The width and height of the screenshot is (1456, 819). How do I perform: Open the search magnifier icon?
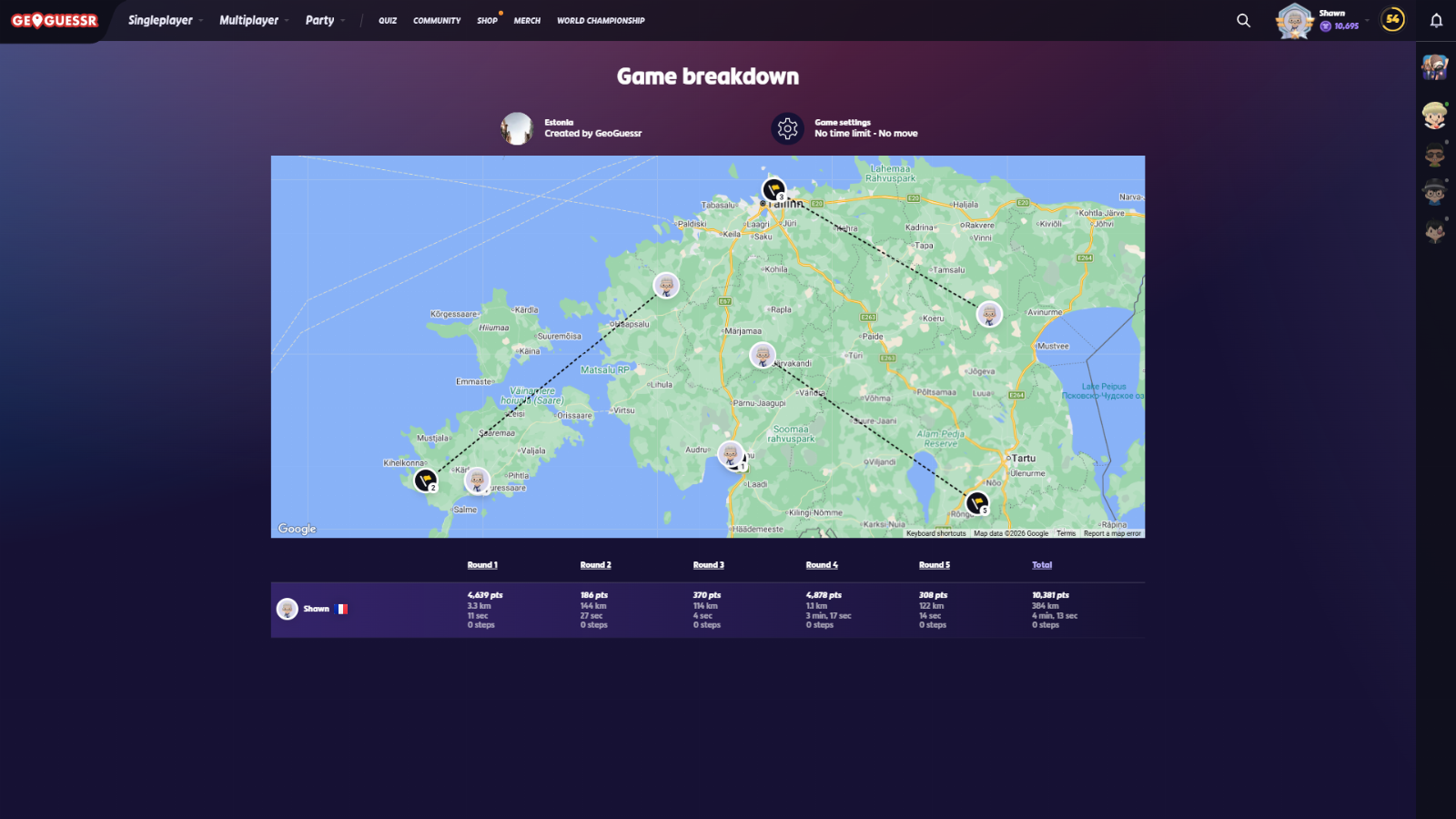pyautogui.click(x=1243, y=20)
